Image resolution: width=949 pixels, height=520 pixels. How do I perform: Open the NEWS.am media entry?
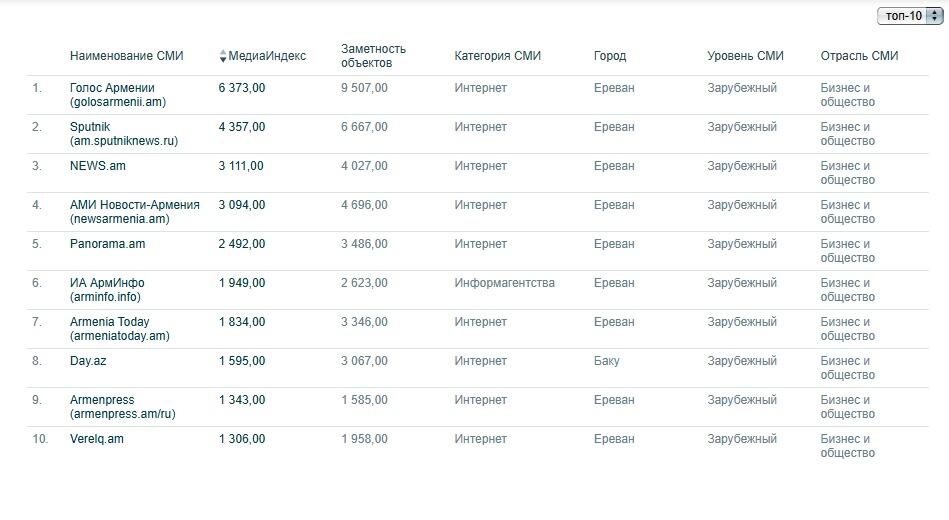click(x=97, y=166)
